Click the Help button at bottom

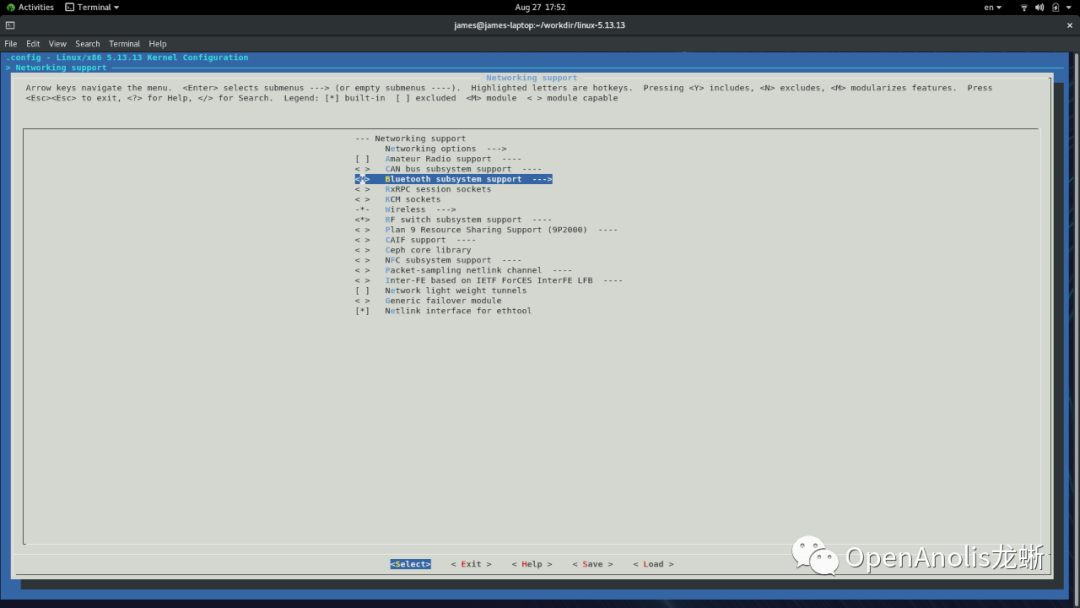(532, 564)
